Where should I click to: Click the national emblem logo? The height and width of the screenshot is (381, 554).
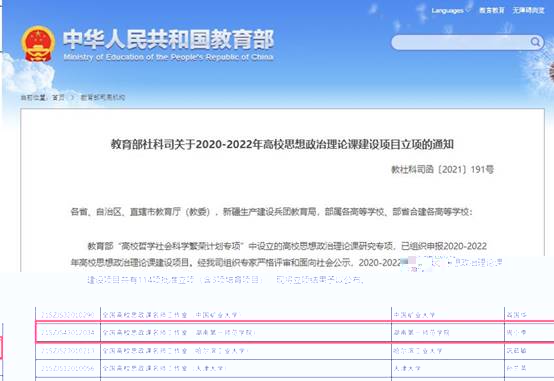[x=38, y=44]
